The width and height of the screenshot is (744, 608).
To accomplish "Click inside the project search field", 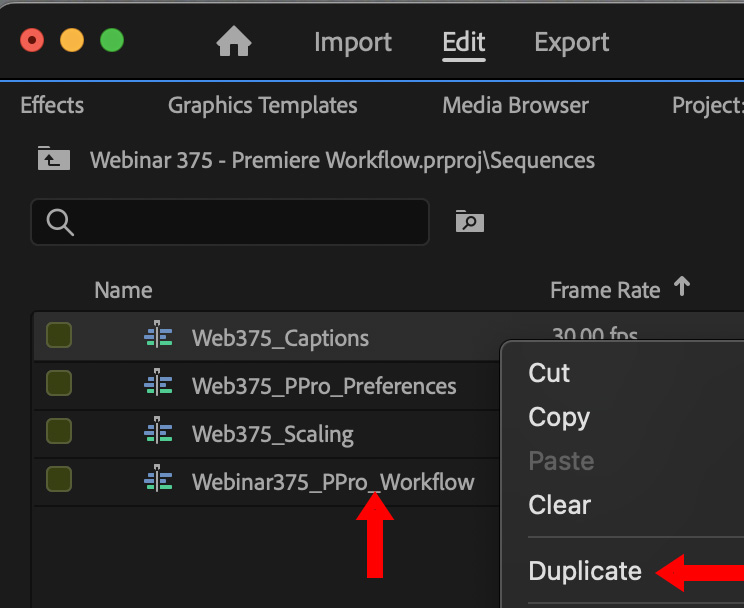I will (x=250, y=222).
